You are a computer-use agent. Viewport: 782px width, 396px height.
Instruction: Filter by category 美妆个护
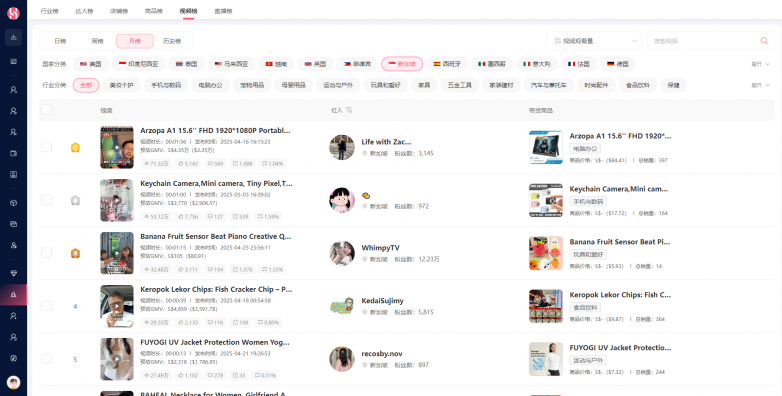122,85
